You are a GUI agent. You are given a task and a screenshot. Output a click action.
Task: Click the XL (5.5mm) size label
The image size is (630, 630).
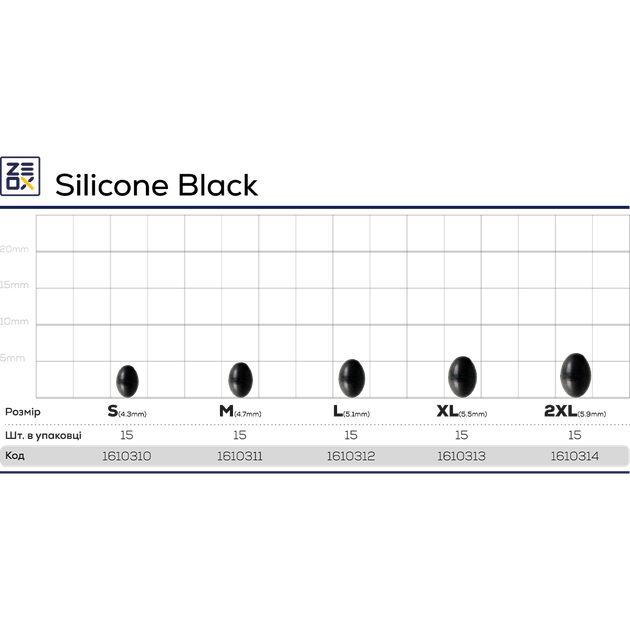[462, 411]
